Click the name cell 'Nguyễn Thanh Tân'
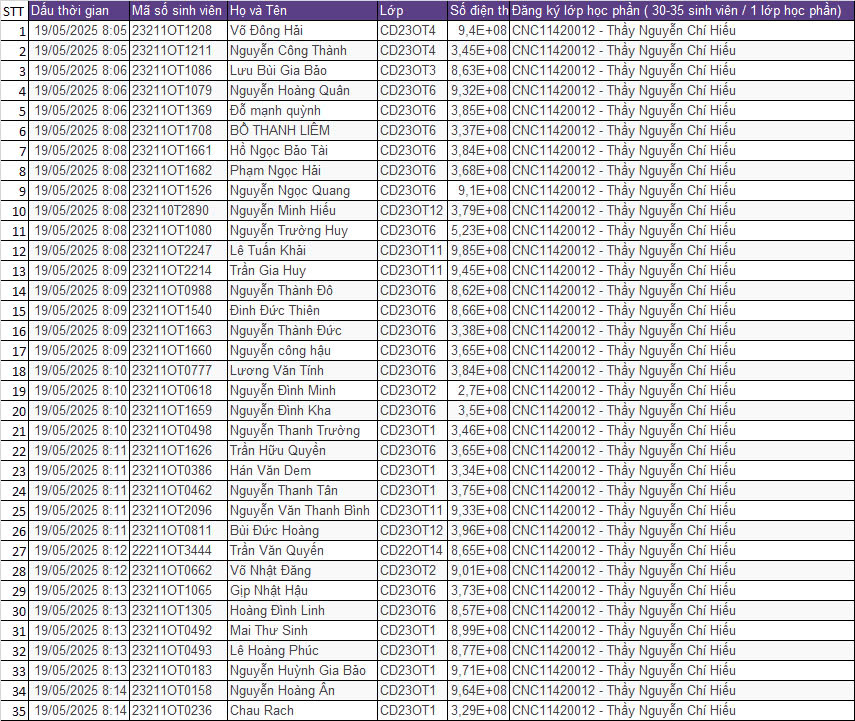Screen dimensions: 855x721 click(302, 490)
